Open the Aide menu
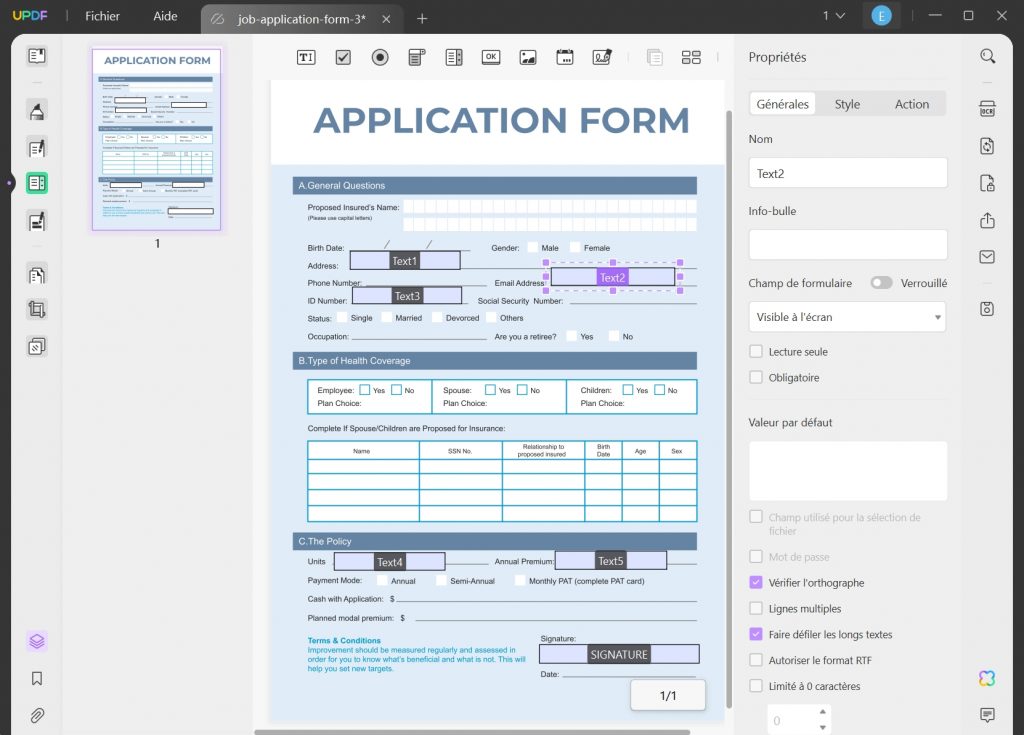 (x=165, y=17)
